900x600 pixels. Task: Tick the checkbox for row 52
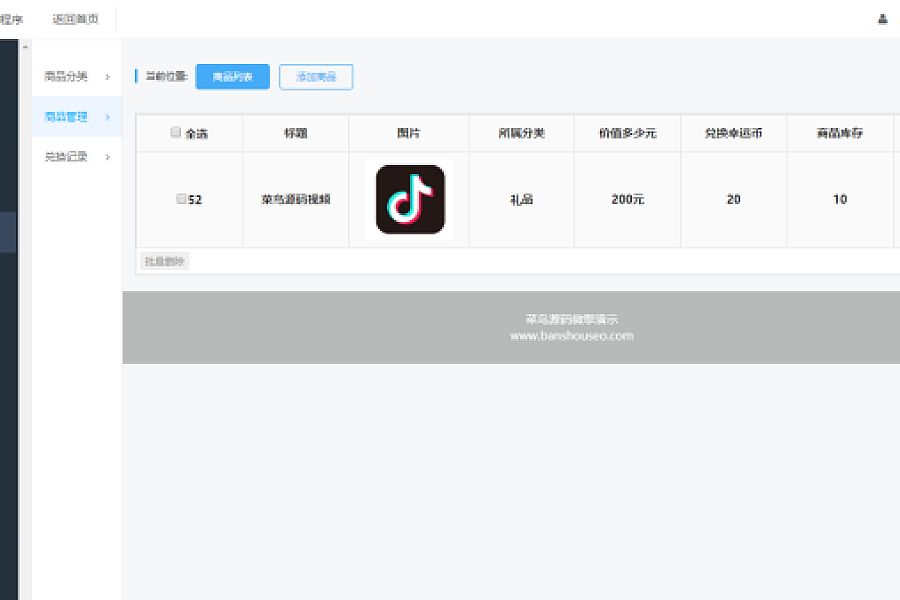(x=181, y=199)
